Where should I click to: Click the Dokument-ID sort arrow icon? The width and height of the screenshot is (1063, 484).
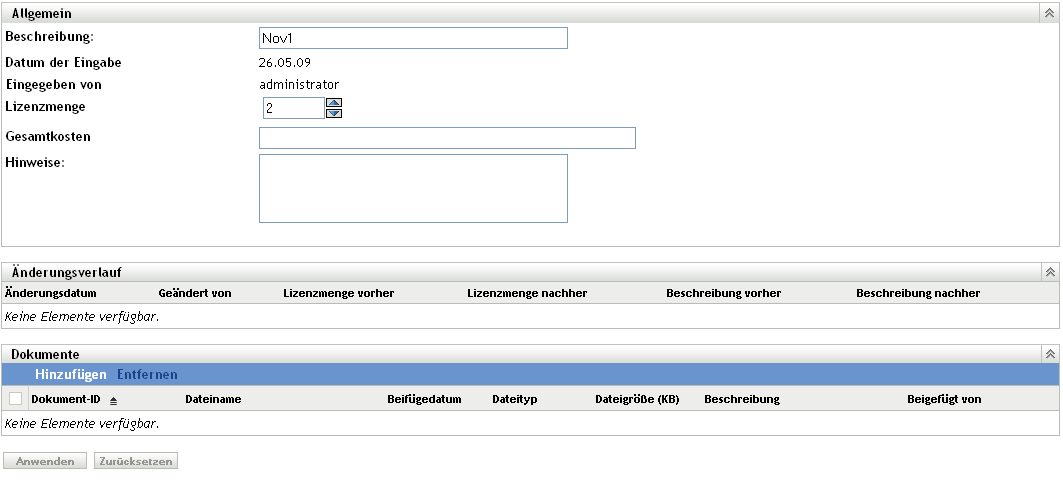pyautogui.click(x=113, y=401)
